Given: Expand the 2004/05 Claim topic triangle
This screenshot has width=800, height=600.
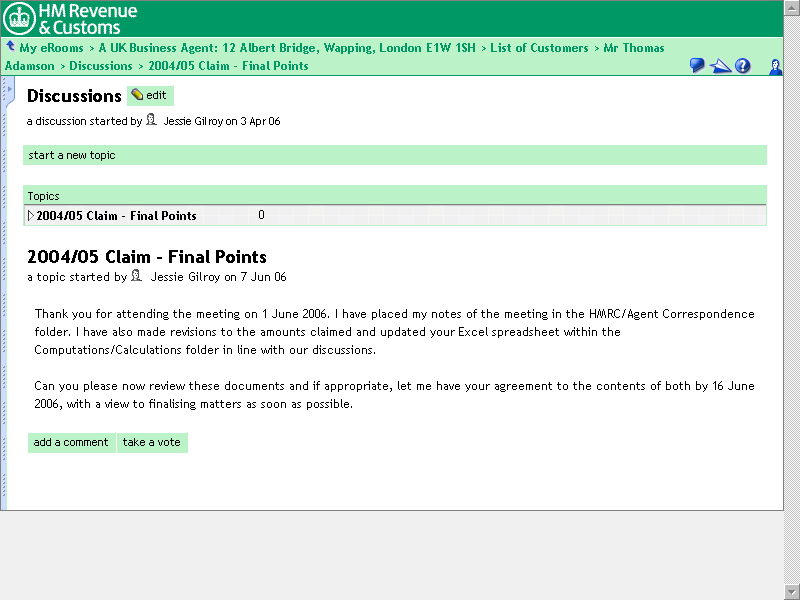Looking at the screenshot, I should tap(31, 215).
